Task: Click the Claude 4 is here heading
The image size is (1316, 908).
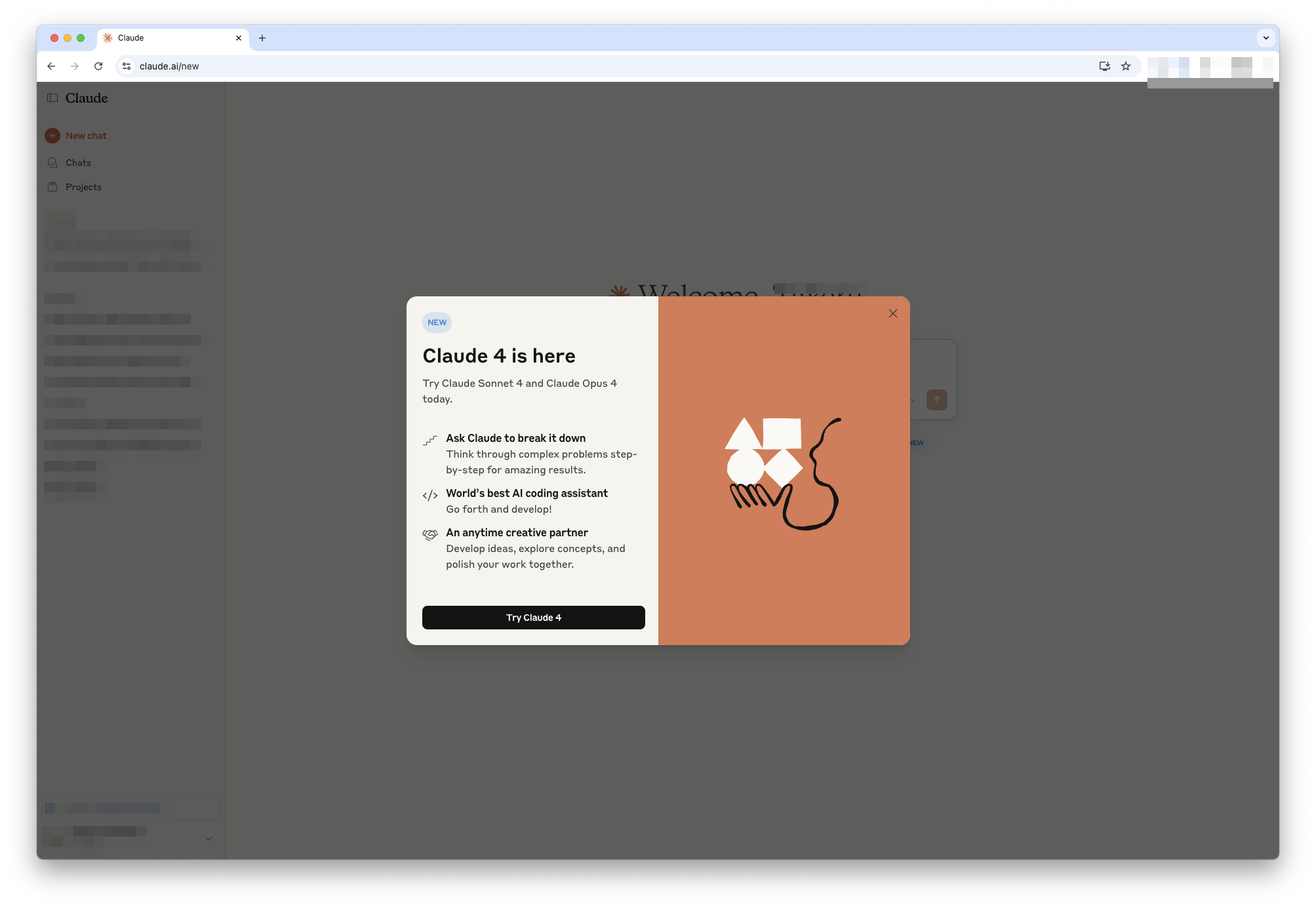Action: (x=499, y=356)
